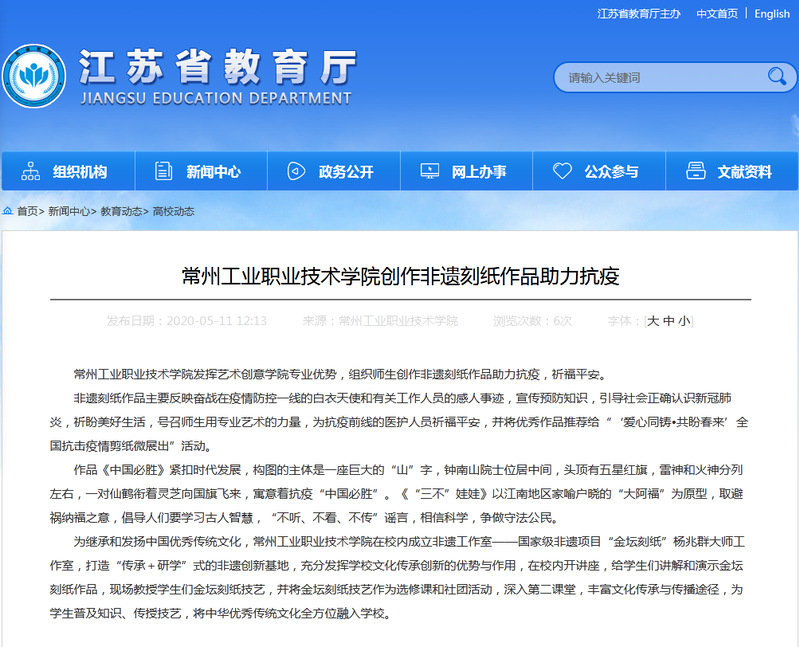Click the 公众参与 heart icon
This screenshot has width=799, height=647.
point(562,171)
